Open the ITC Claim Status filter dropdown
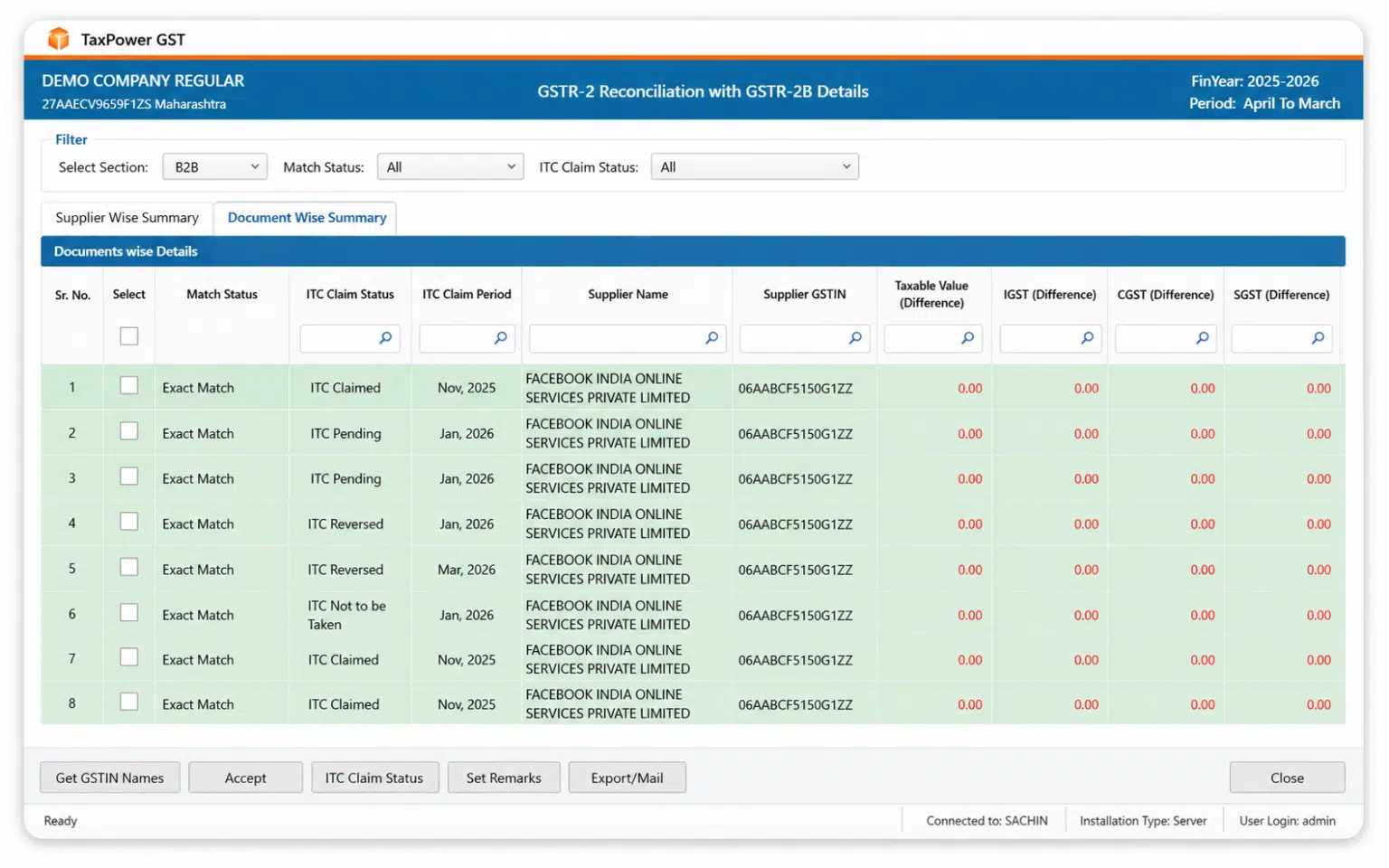 [x=755, y=167]
